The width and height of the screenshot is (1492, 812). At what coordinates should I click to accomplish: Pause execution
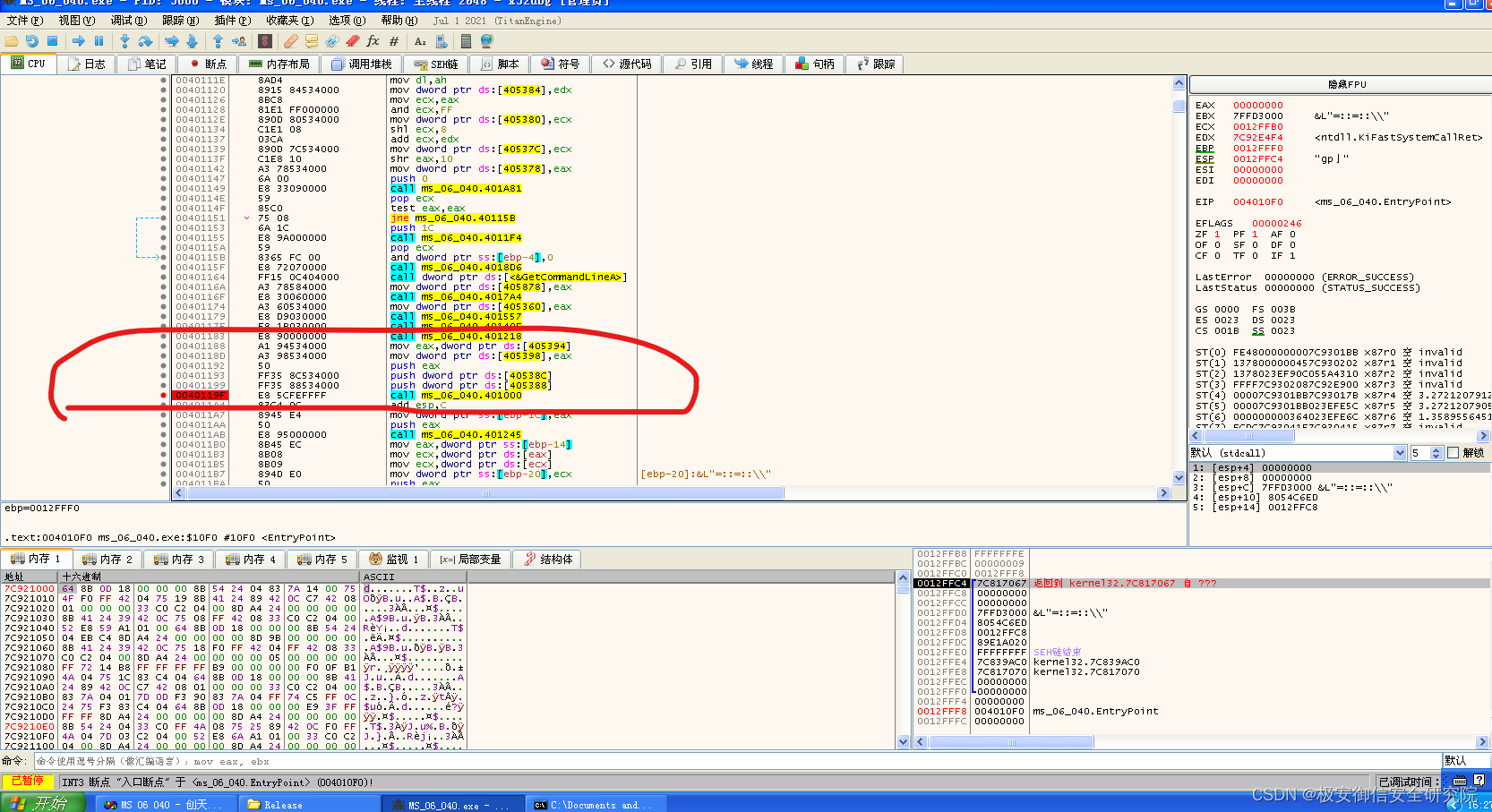(99, 41)
